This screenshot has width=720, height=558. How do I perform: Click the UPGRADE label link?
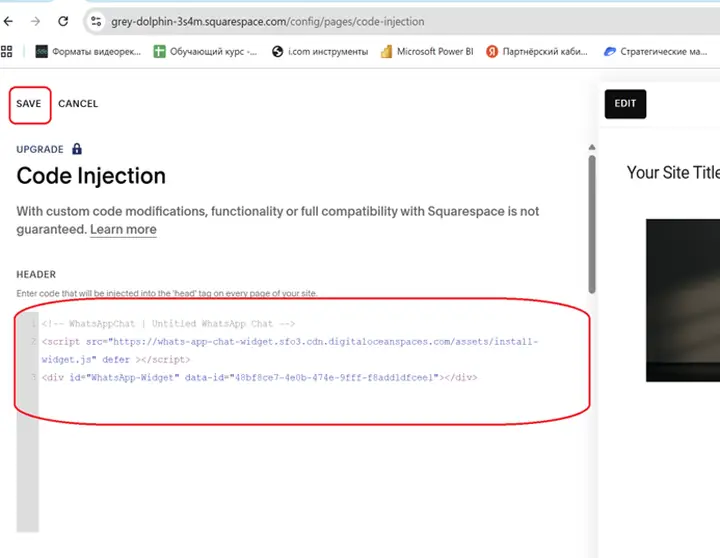pyautogui.click(x=40, y=149)
